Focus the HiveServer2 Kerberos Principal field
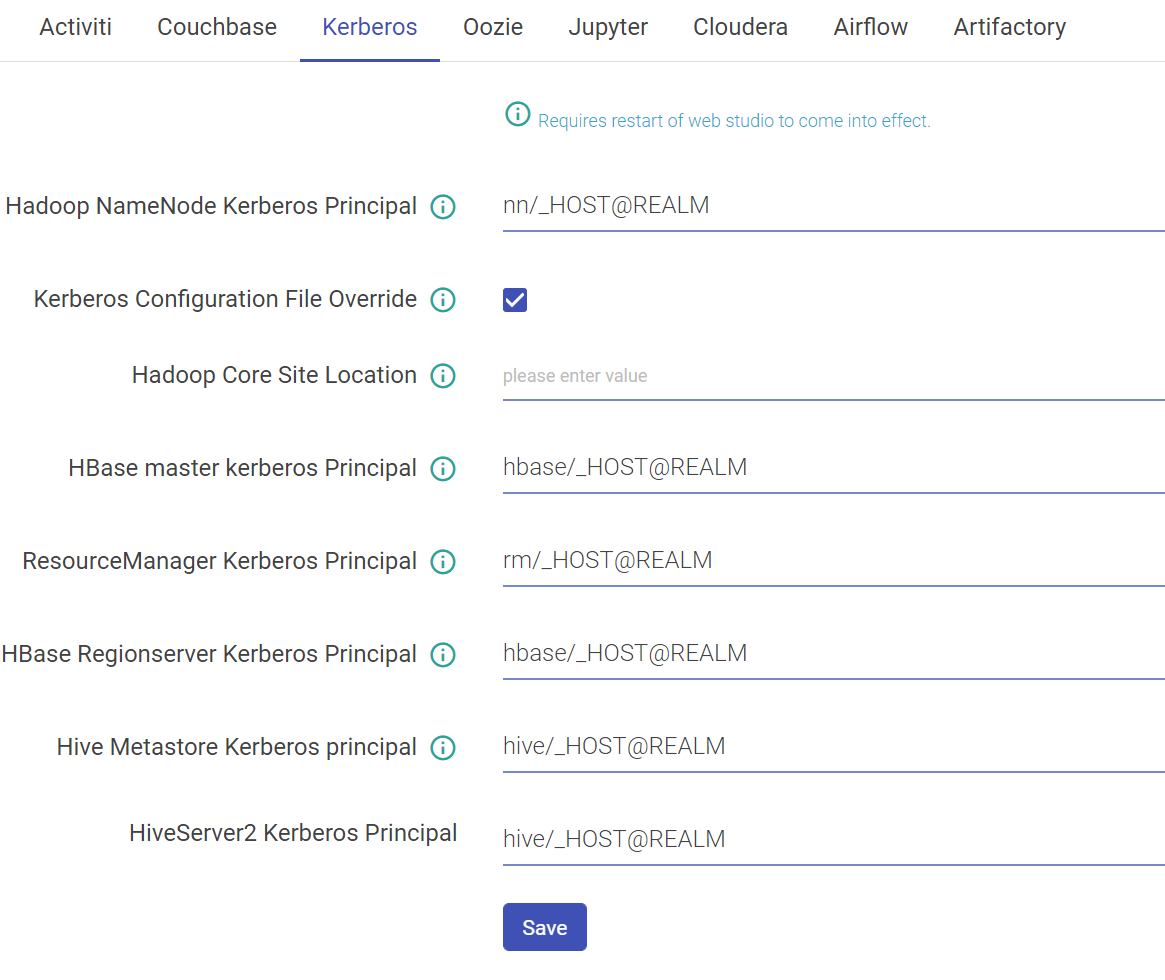 pyautogui.click(x=832, y=839)
